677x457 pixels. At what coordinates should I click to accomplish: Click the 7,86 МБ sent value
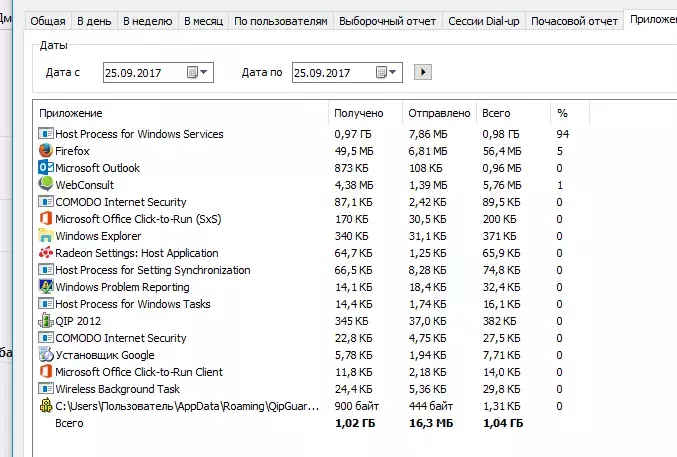(x=428, y=134)
